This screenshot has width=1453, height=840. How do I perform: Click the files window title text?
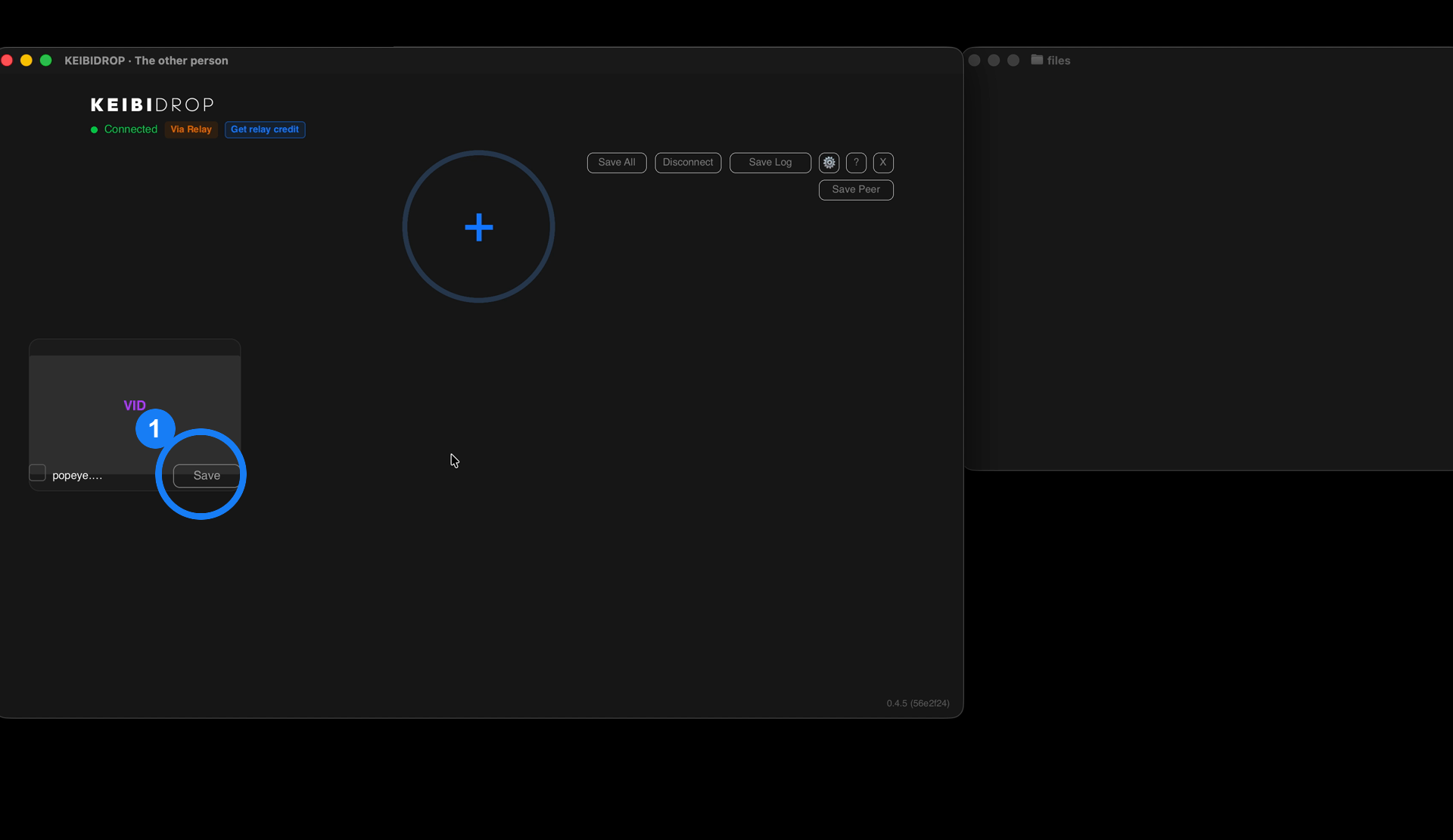pos(1059,61)
